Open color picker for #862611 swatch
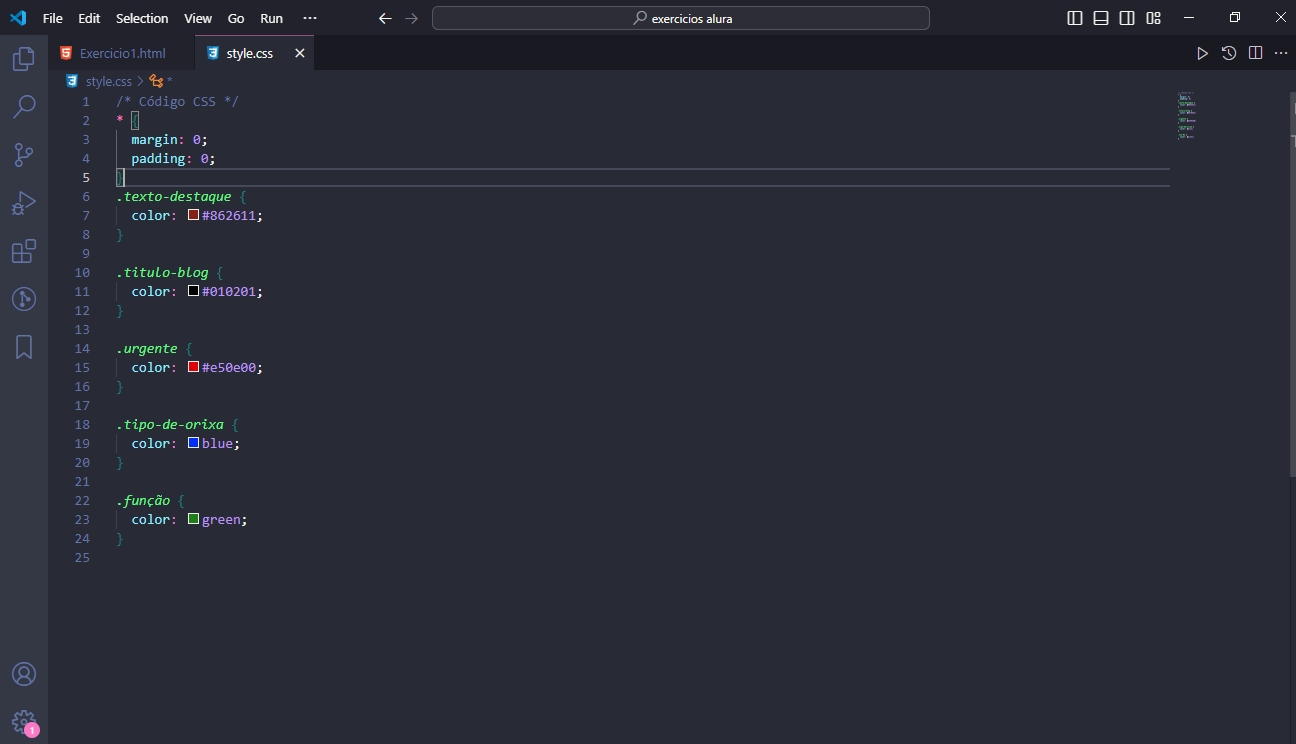The height and width of the screenshot is (744, 1296). (194, 216)
